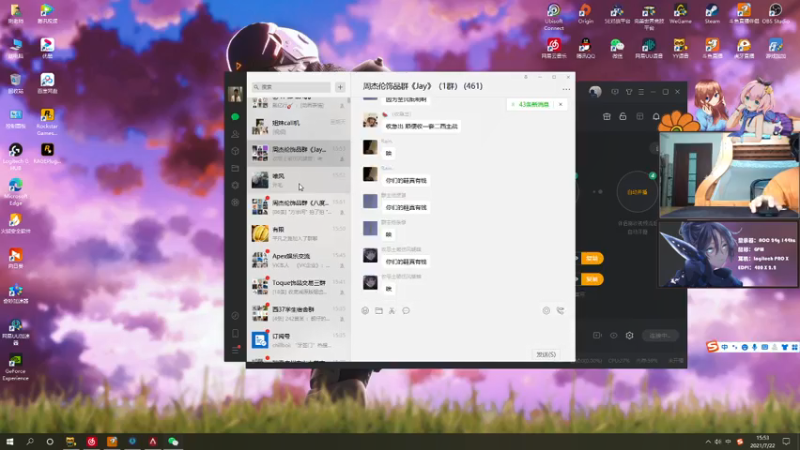Open Microsoft Edge desktop shortcut
Screen dimensions: 800x450
[15, 191]
